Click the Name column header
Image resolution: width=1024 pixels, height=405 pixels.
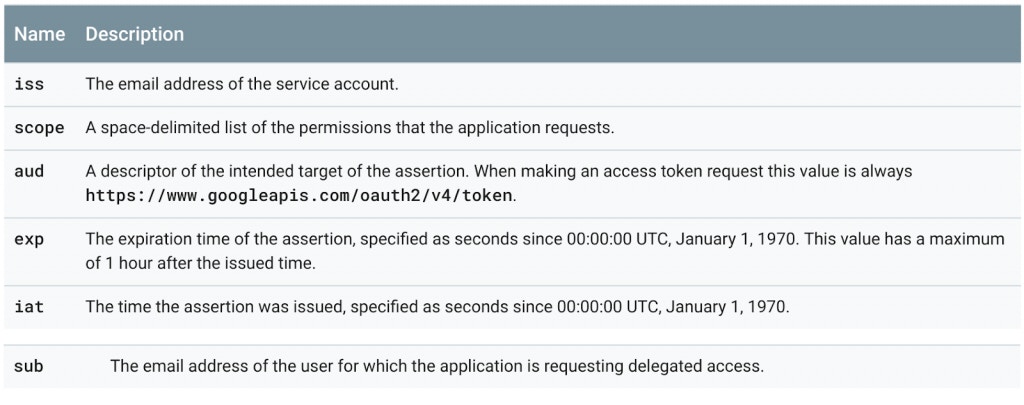coord(39,34)
